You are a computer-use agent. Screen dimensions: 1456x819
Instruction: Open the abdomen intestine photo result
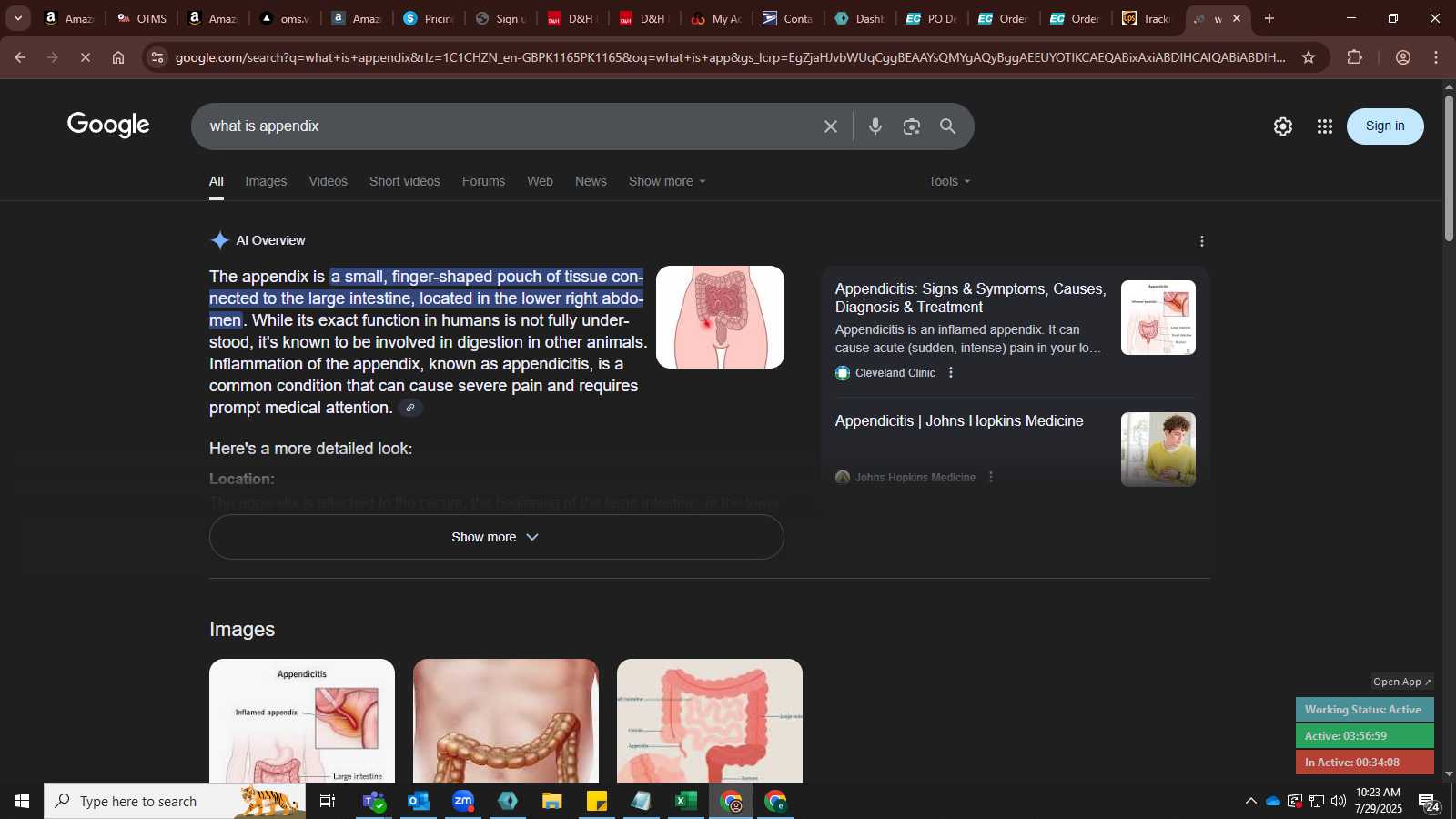coord(506,721)
